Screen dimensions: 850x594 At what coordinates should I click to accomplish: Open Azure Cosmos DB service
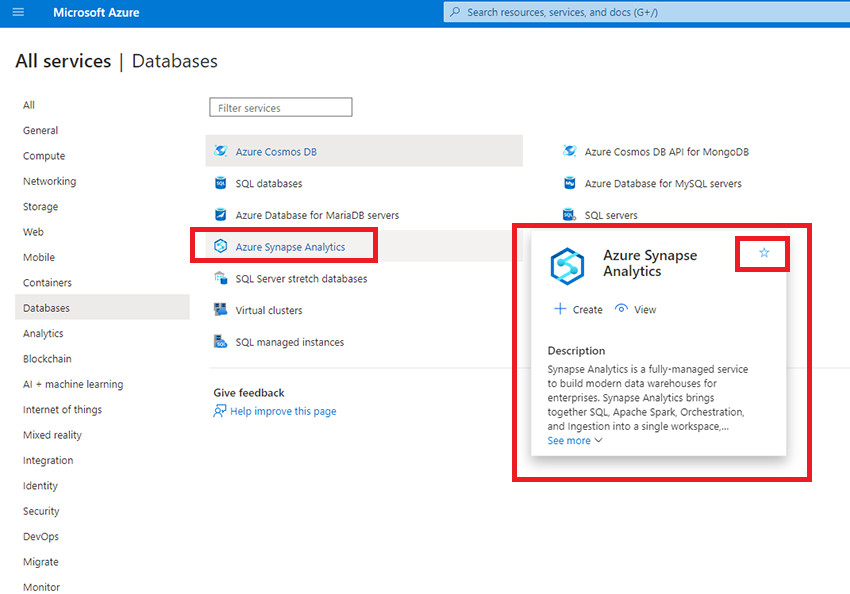pyautogui.click(x=276, y=152)
